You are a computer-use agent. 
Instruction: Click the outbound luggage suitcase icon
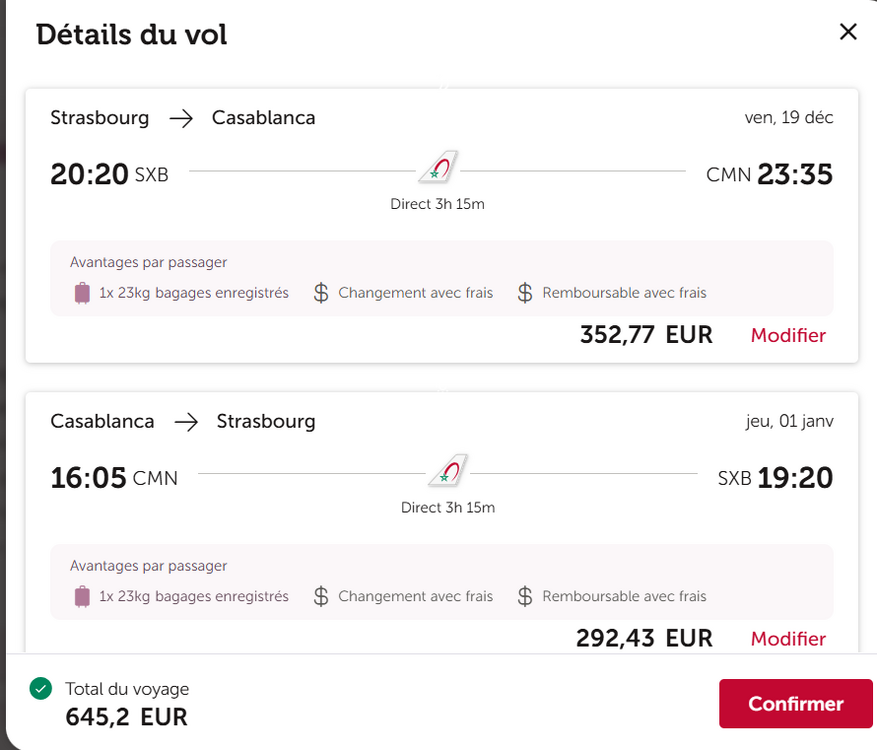(x=82, y=293)
